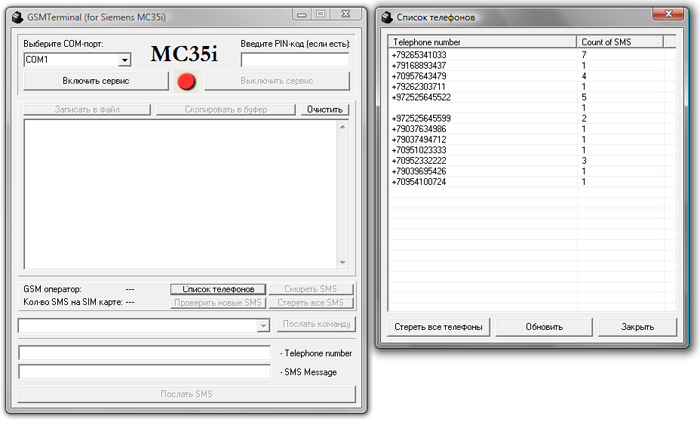This screenshot has height=422, width=700.
Task: Close the Список телефонов window
Action: [x=668, y=14]
